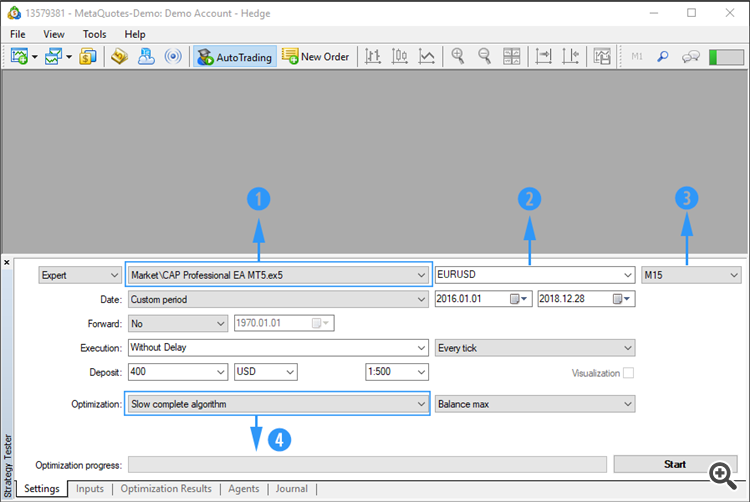Open the View menu
The width and height of the screenshot is (750, 502).
click(x=54, y=34)
